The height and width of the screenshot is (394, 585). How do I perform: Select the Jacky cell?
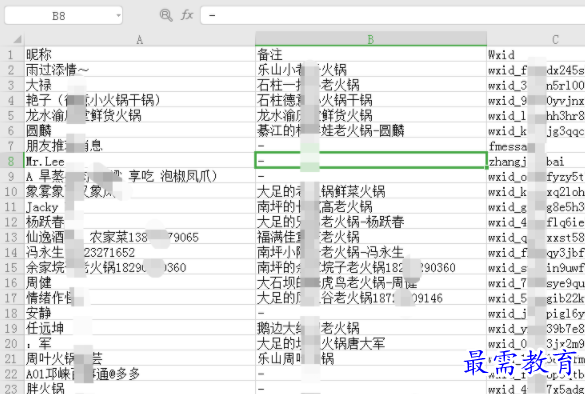pyautogui.click(x=140, y=207)
